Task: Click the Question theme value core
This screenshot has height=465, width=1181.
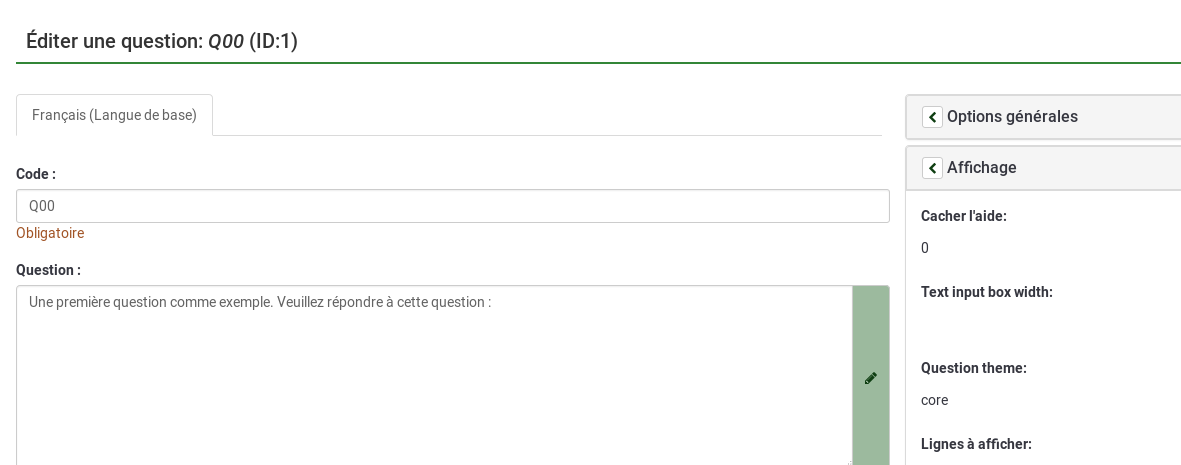Action: click(934, 400)
